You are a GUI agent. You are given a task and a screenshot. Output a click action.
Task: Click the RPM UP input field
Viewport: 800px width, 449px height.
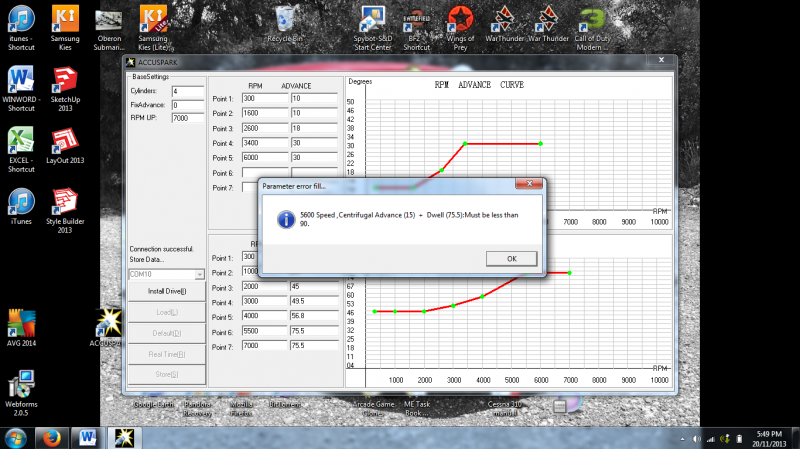[x=188, y=118]
